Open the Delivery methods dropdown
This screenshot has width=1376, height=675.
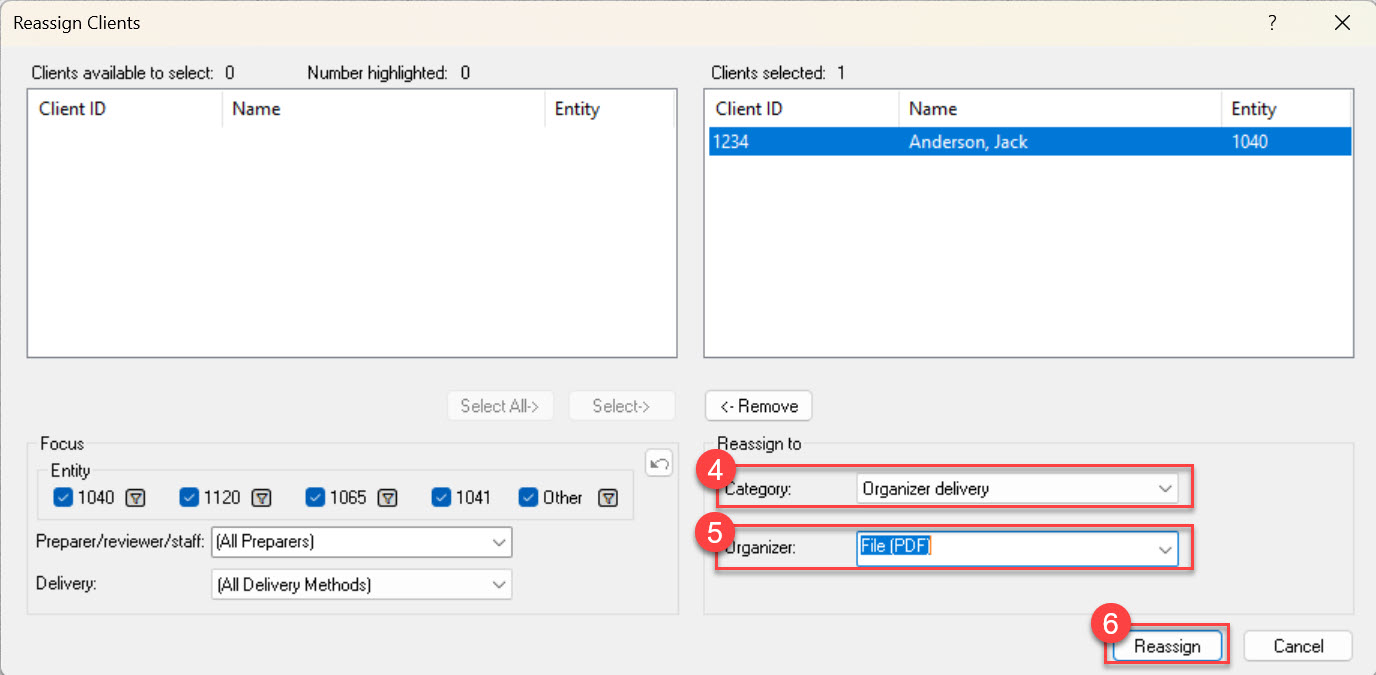point(361,585)
